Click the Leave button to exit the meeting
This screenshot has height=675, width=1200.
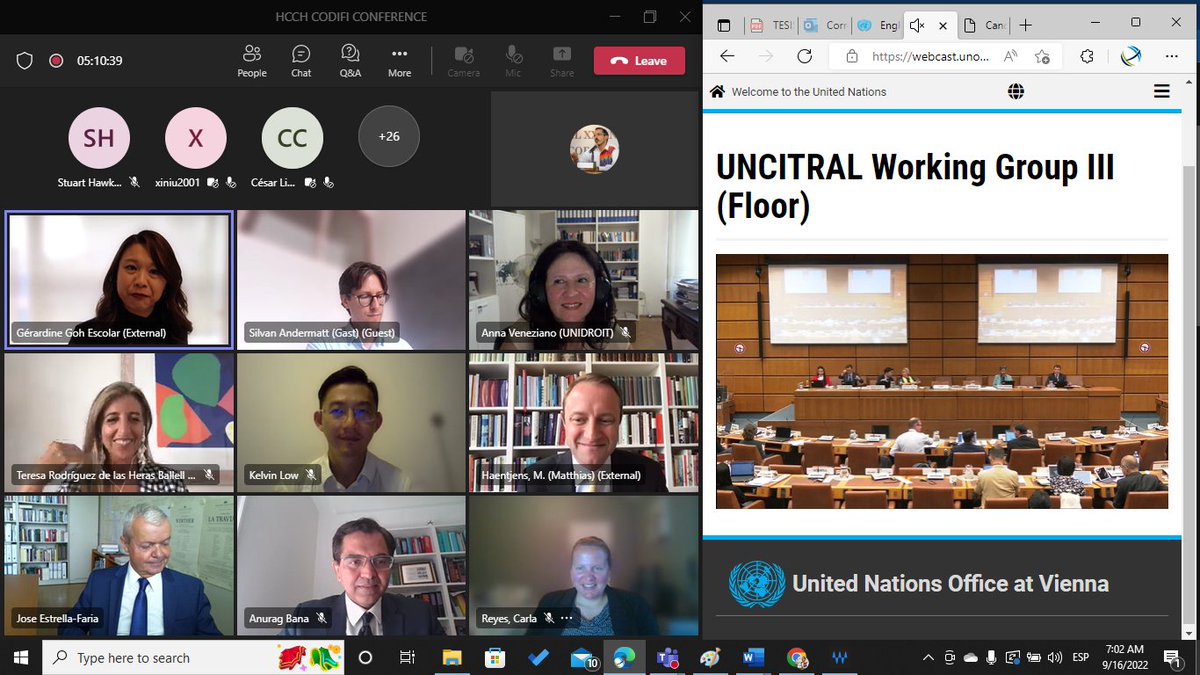click(639, 60)
